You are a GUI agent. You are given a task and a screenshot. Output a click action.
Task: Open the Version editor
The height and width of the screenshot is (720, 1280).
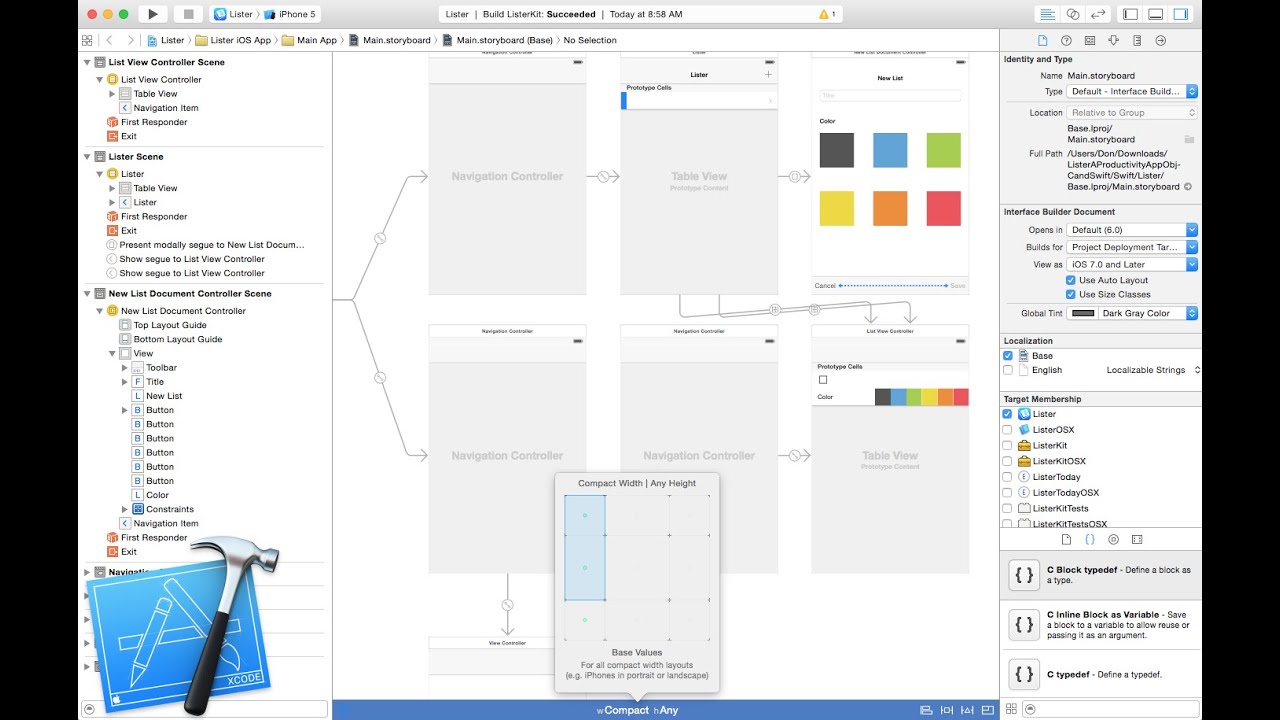tap(1098, 14)
